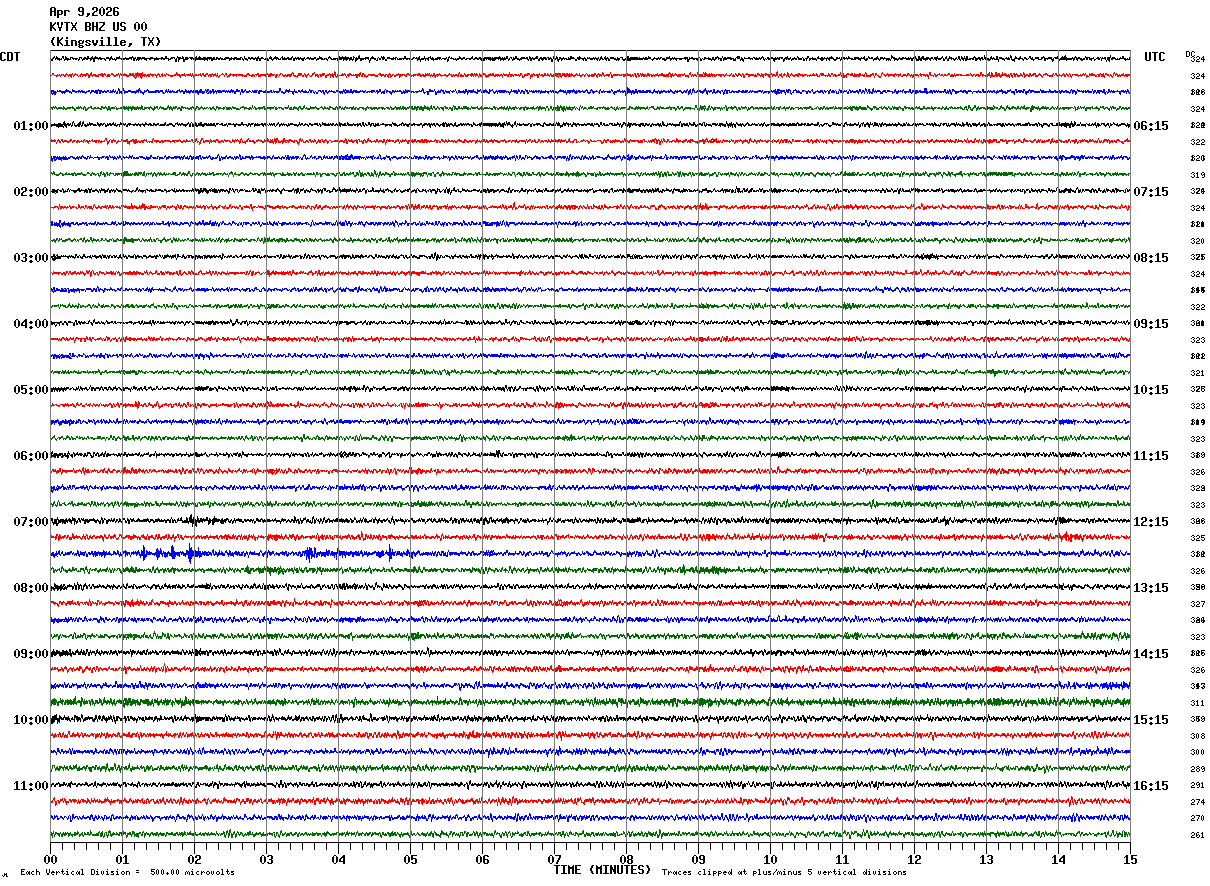1210x886 pixels.
Task: Click the 10:15 UTC time label
Action: tap(1151, 390)
